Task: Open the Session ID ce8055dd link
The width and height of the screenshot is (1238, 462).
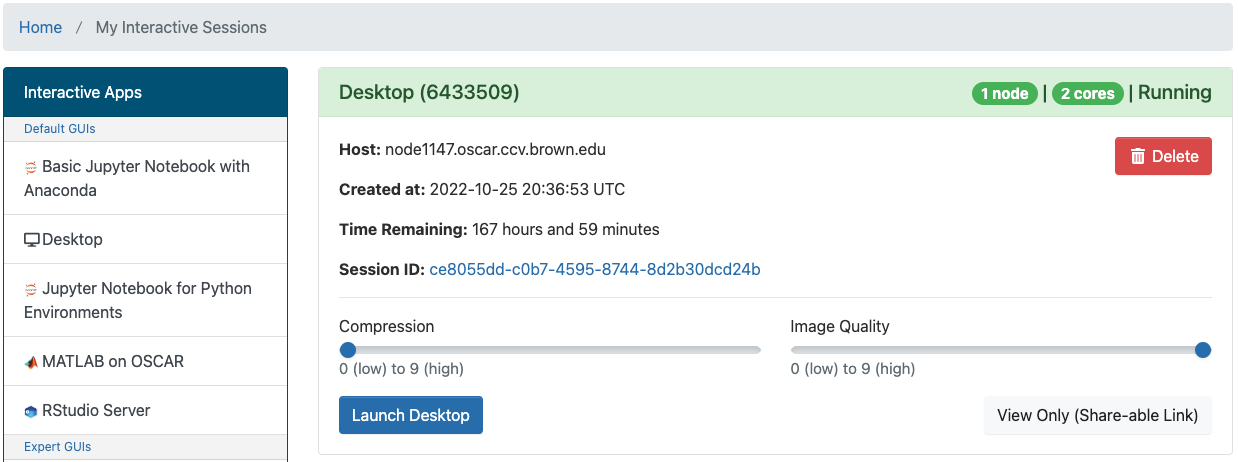Action: (595, 269)
